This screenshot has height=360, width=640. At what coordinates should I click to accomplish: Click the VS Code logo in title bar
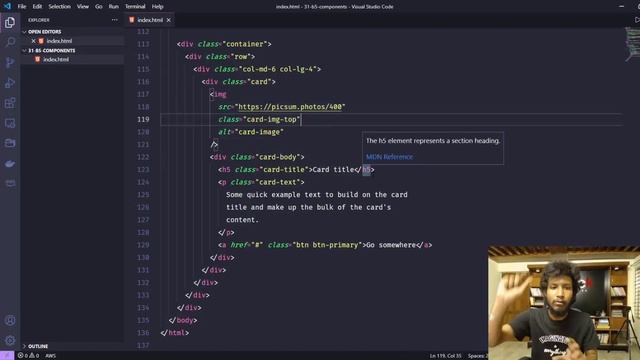click(7, 6)
